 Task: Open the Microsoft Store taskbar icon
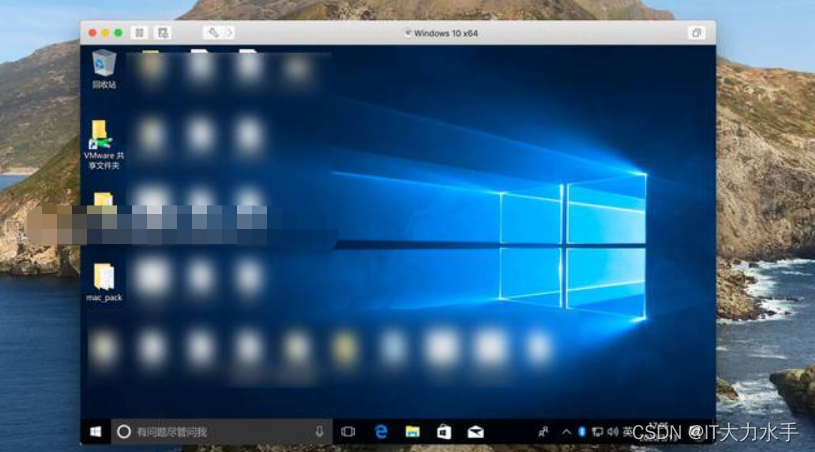coord(444,432)
